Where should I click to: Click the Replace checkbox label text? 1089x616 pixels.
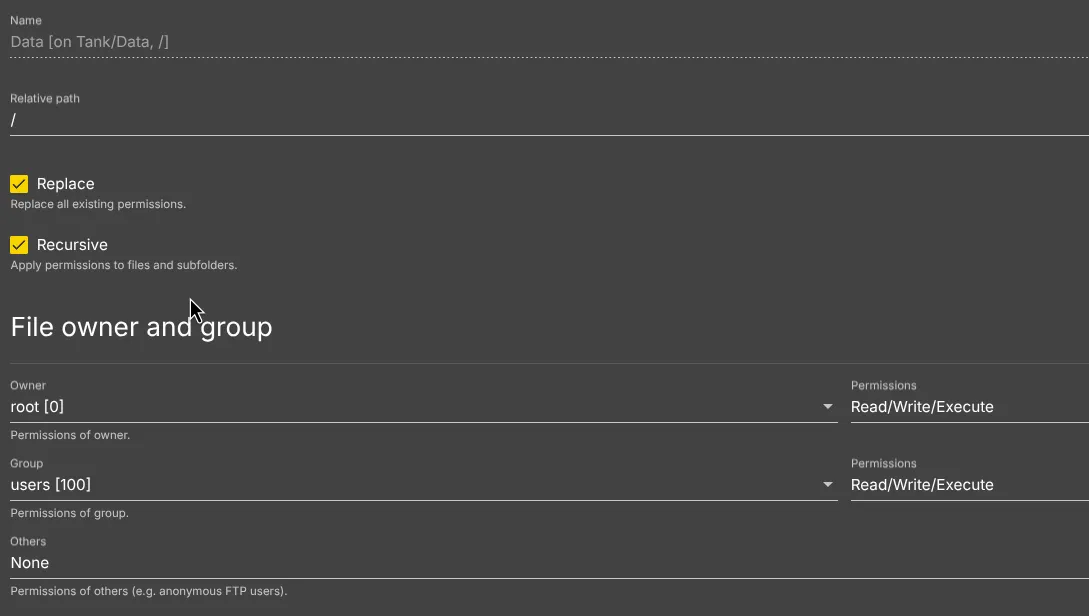tap(66, 184)
